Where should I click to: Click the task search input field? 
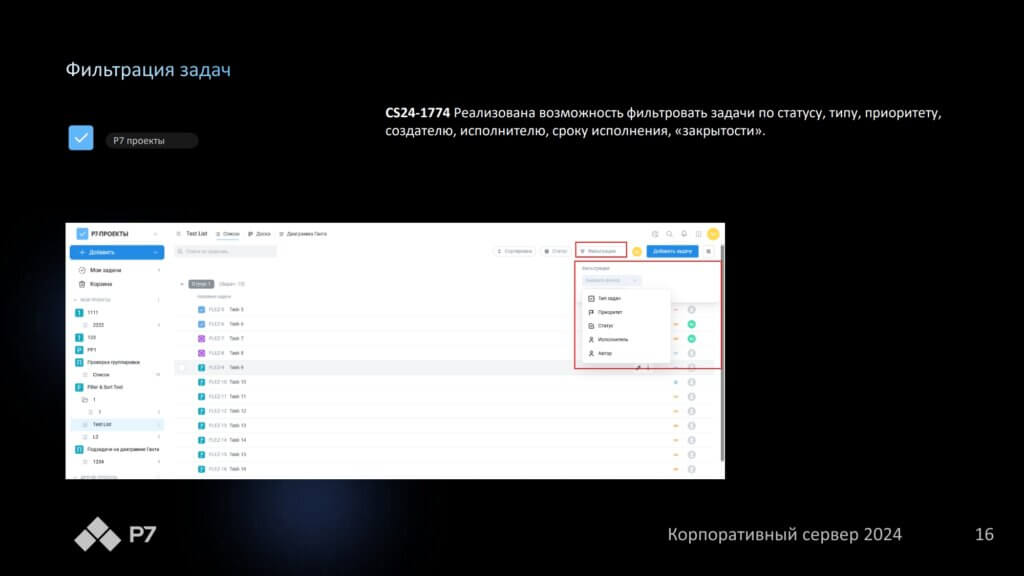(x=225, y=251)
